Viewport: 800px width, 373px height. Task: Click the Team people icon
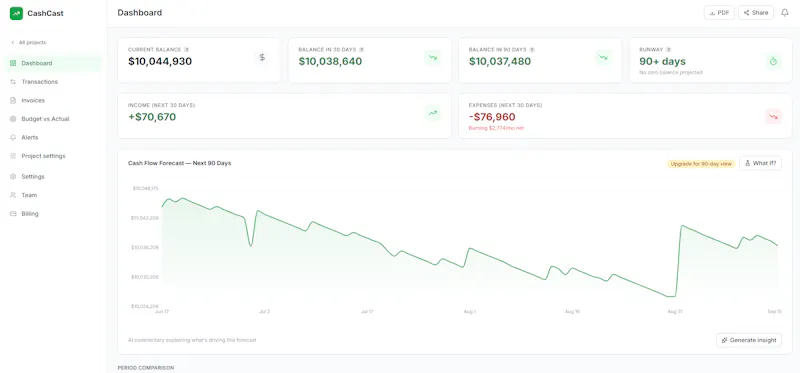[x=13, y=195]
